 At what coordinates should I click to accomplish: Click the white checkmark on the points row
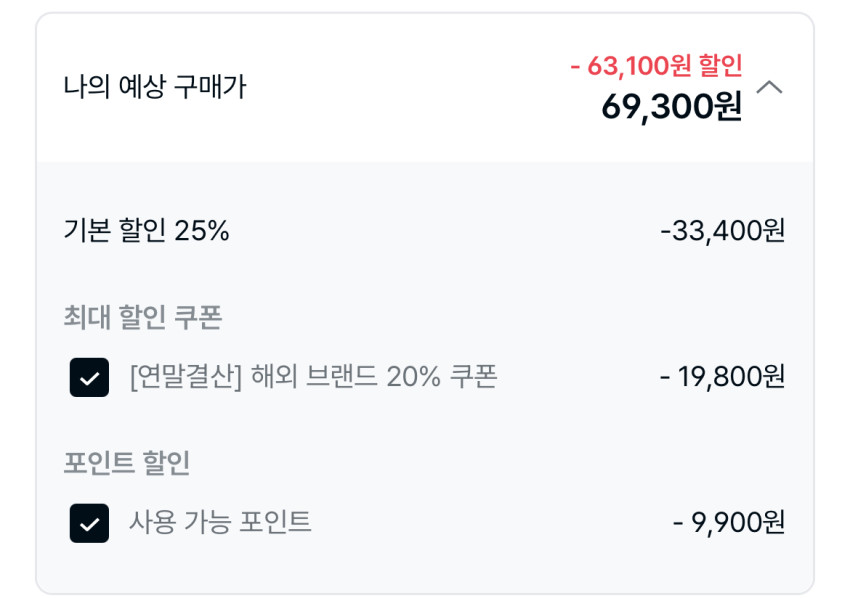[89, 523]
